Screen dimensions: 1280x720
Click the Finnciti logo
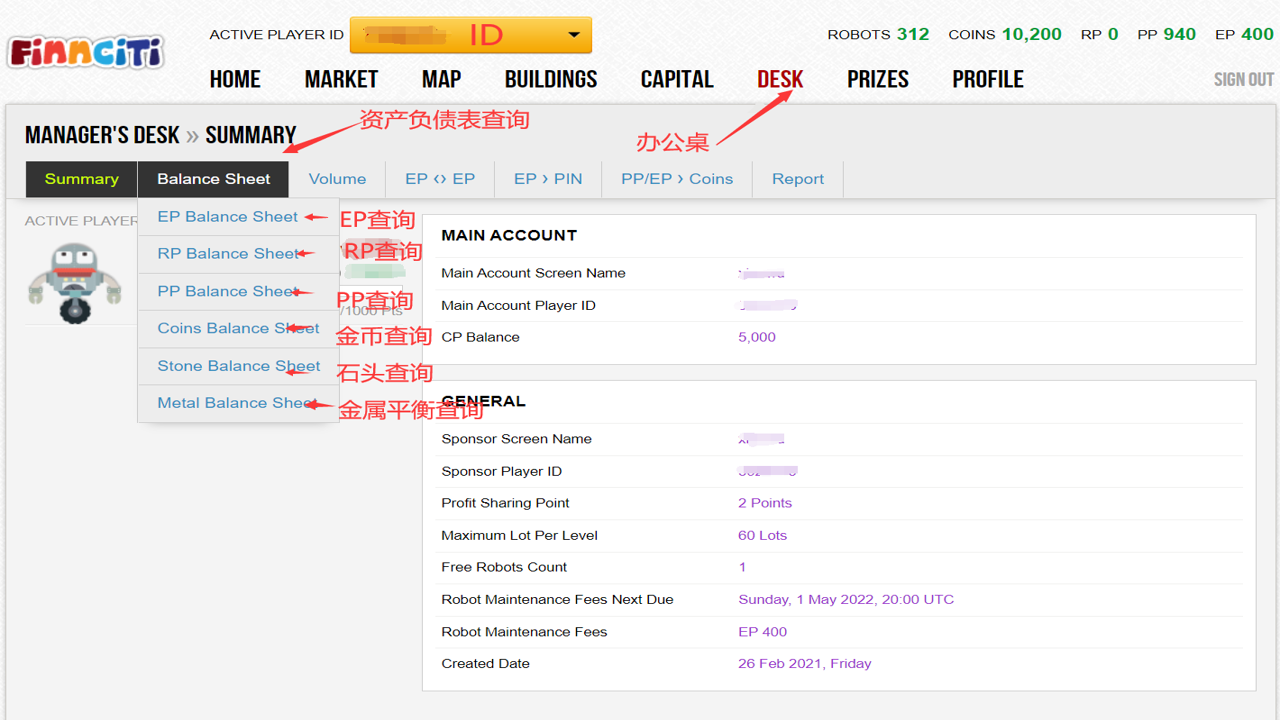click(86, 50)
